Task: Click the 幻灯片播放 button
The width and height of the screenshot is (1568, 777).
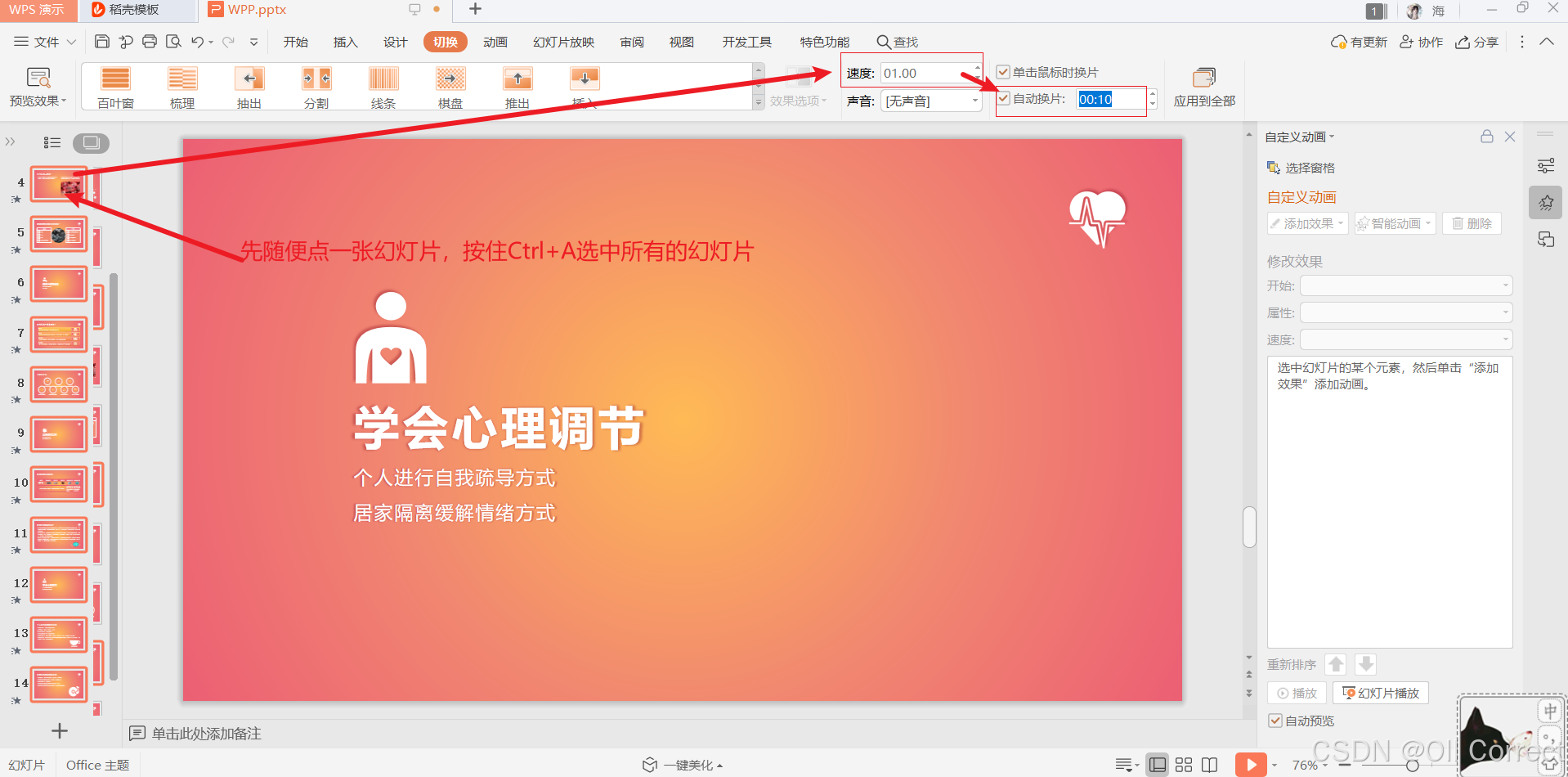Action: pos(1381,693)
